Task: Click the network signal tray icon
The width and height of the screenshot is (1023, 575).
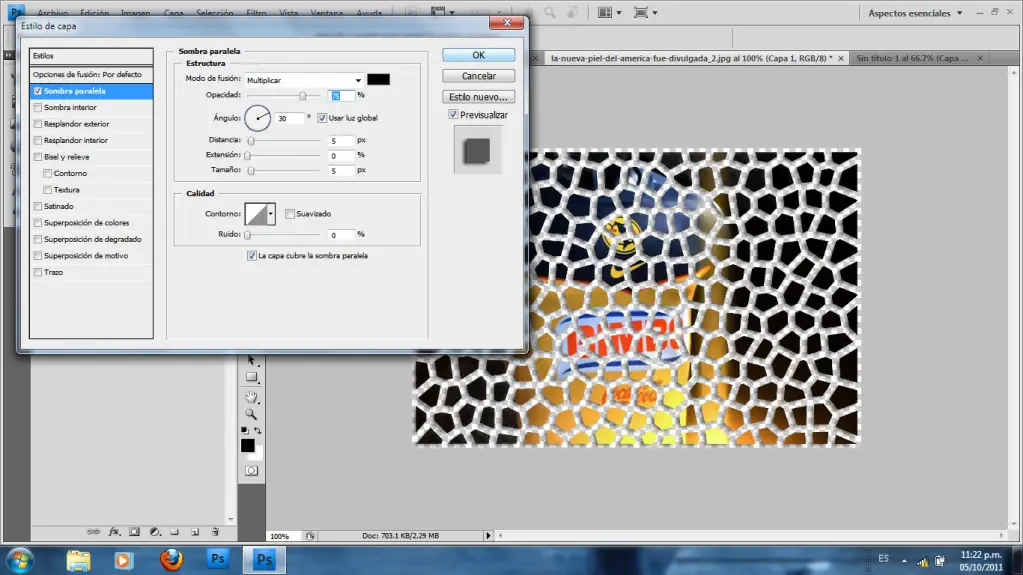Action: (x=923, y=561)
